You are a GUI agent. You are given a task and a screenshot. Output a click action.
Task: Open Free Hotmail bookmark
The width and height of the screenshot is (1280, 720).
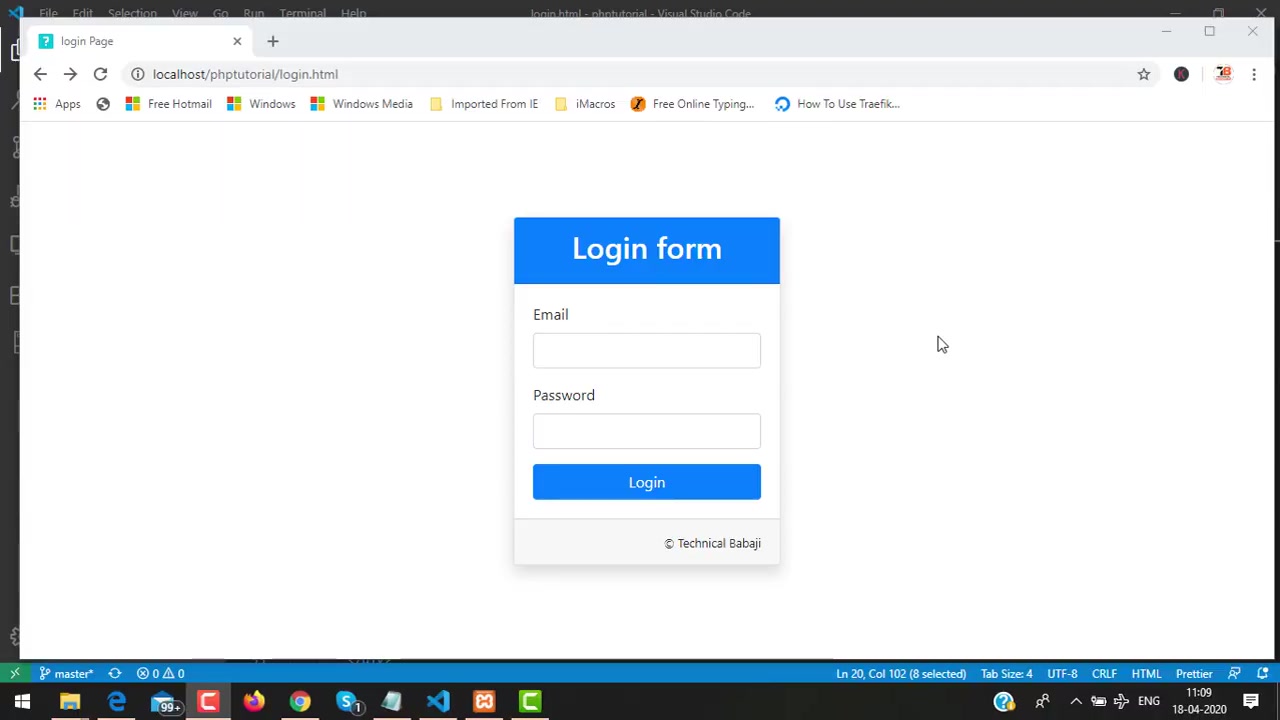(168, 104)
